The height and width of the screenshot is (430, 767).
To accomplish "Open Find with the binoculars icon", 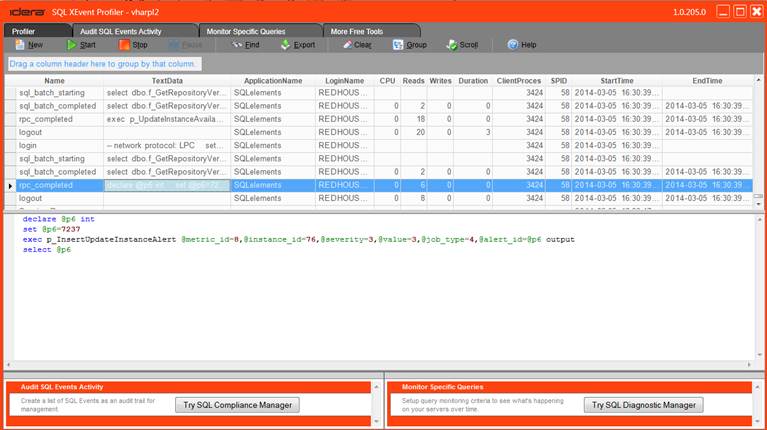I will pyautogui.click(x=237, y=45).
